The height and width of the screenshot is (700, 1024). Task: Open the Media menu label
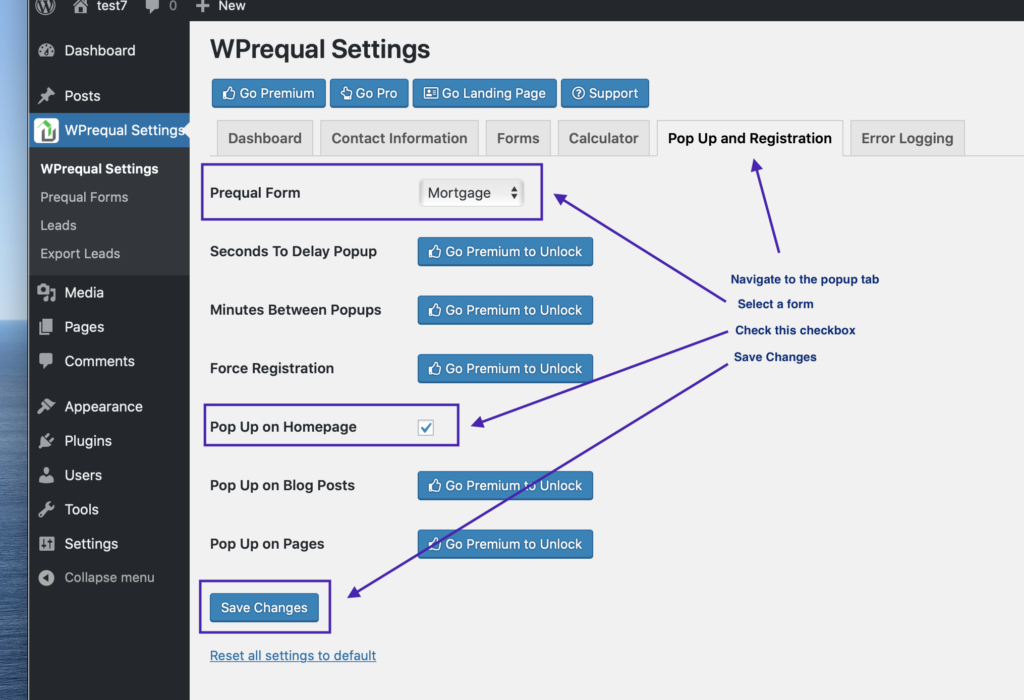tap(84, 293)
